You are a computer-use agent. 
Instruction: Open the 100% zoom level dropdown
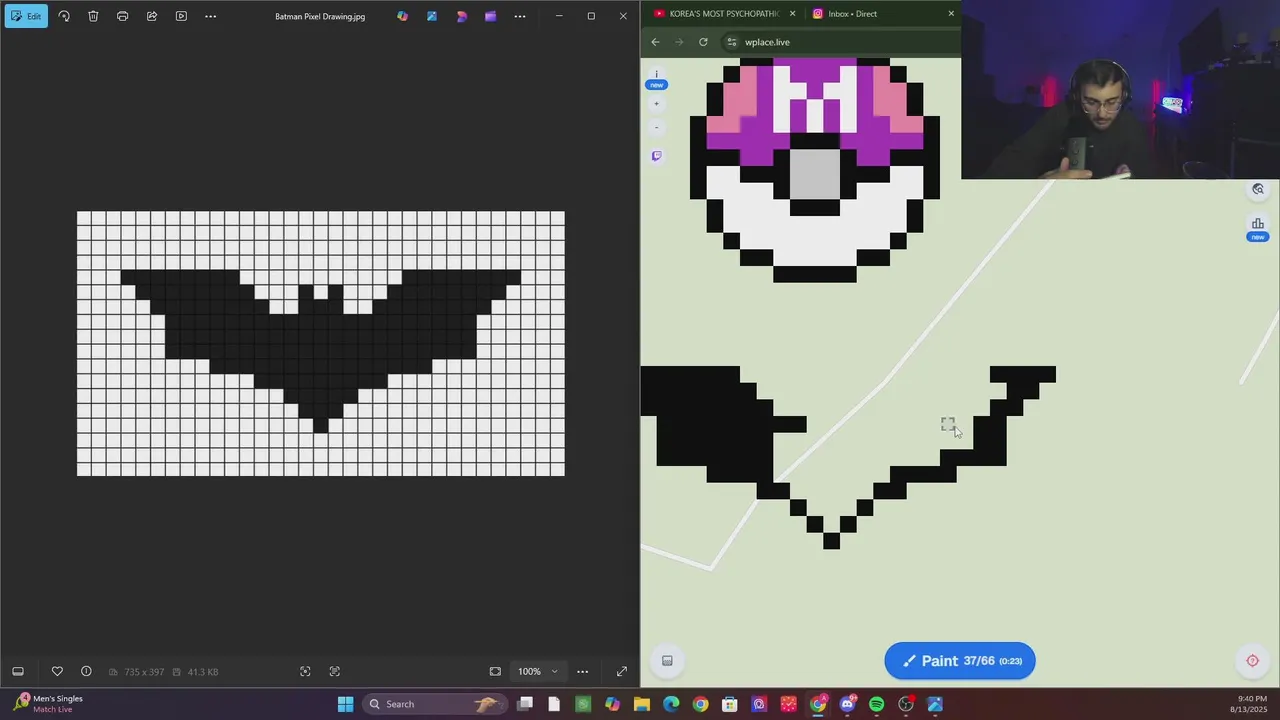[x=537, y=671]
